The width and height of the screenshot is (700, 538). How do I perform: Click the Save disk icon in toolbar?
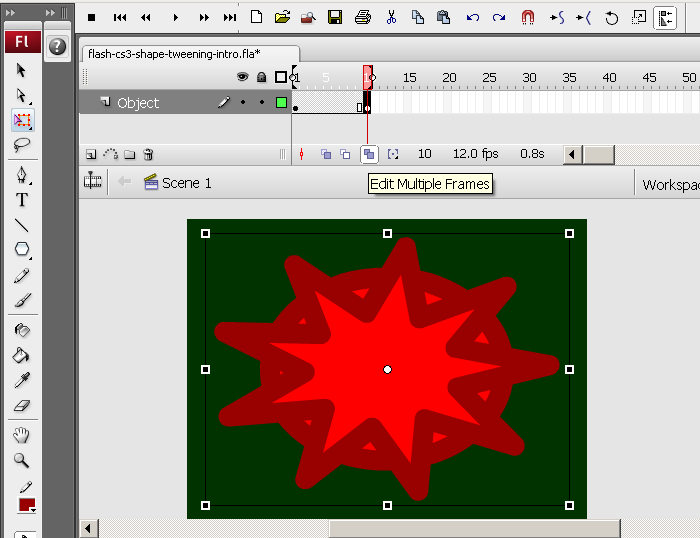[335, 17]
